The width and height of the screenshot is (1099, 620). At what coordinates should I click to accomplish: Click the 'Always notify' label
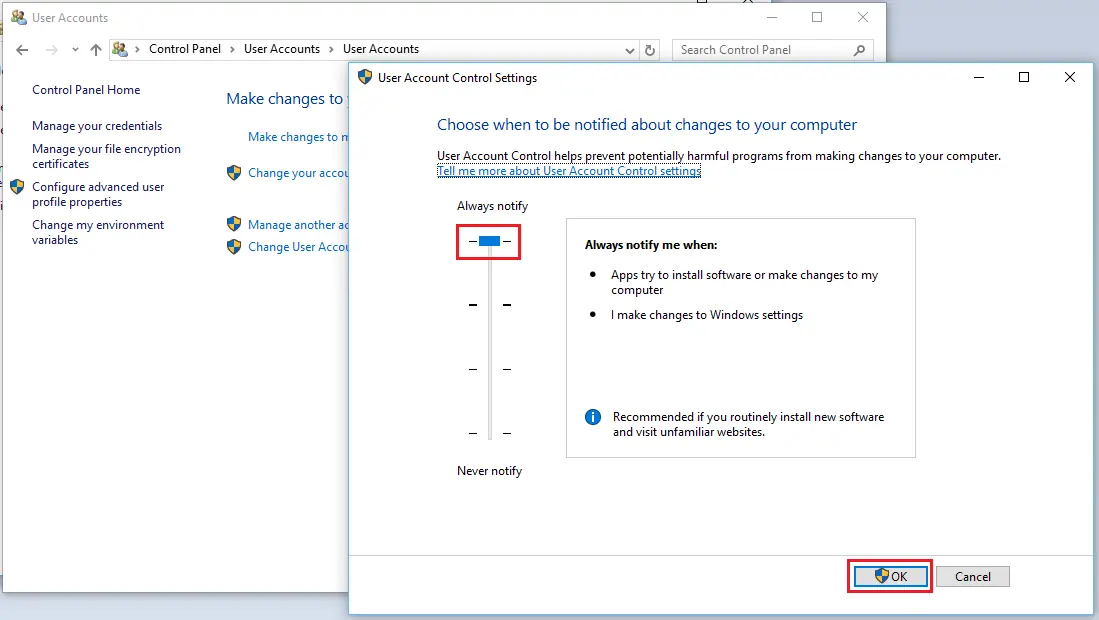[x=492, y=206]
